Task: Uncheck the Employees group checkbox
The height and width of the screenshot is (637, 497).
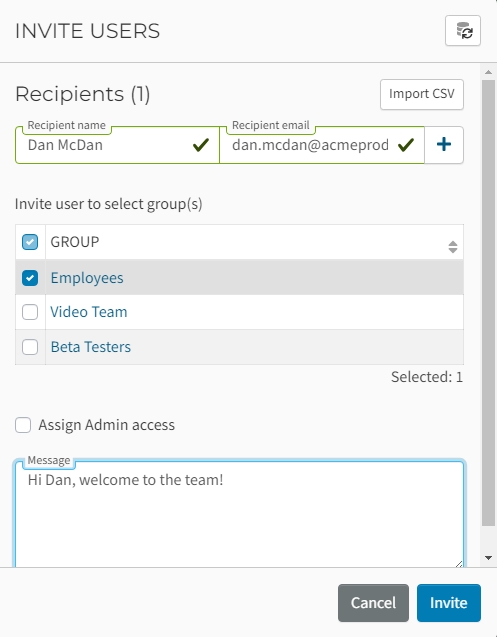Action: pyautogui.click(x=30, y=278)
